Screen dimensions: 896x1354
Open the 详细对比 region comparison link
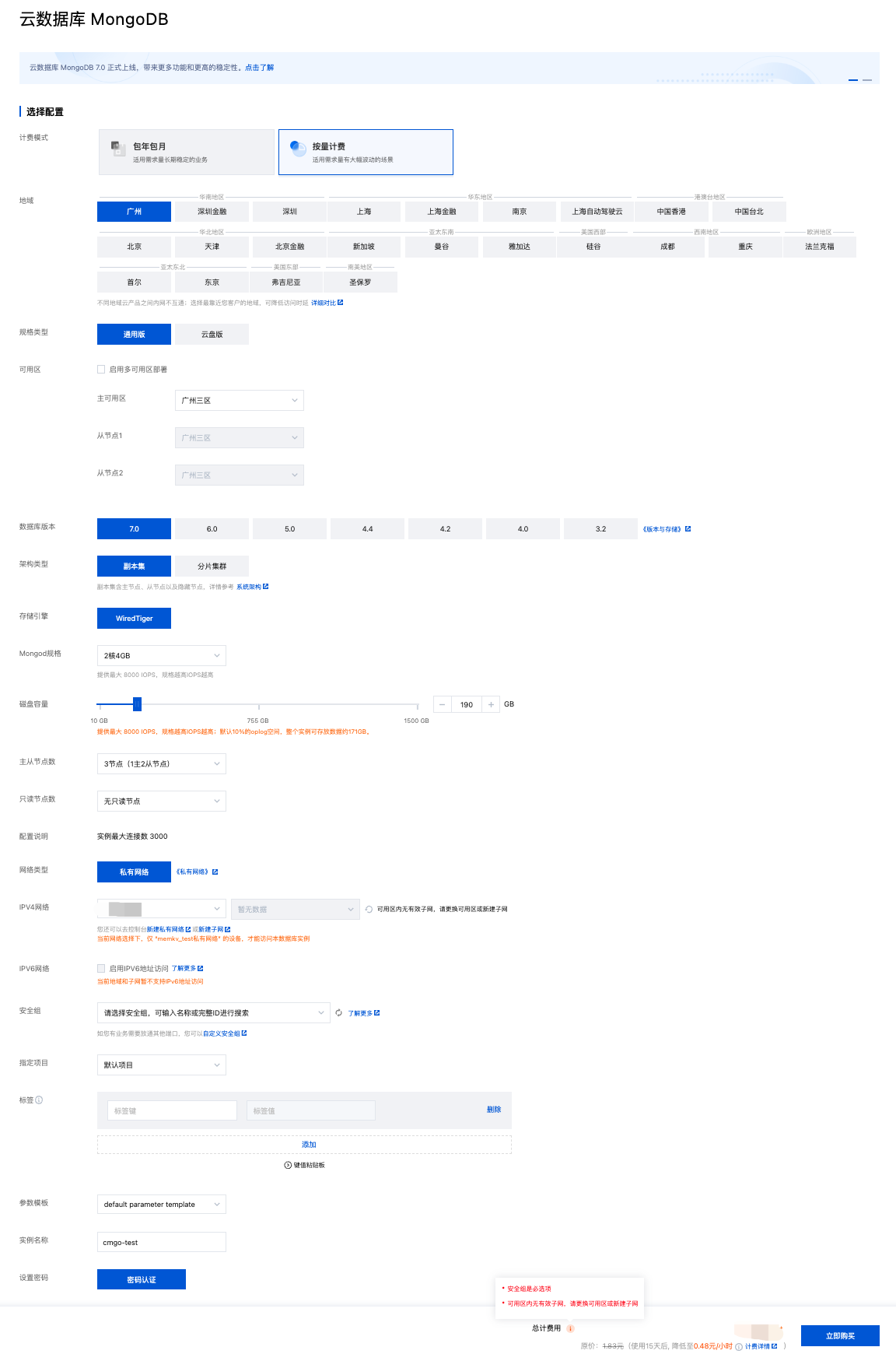(327, 303)
